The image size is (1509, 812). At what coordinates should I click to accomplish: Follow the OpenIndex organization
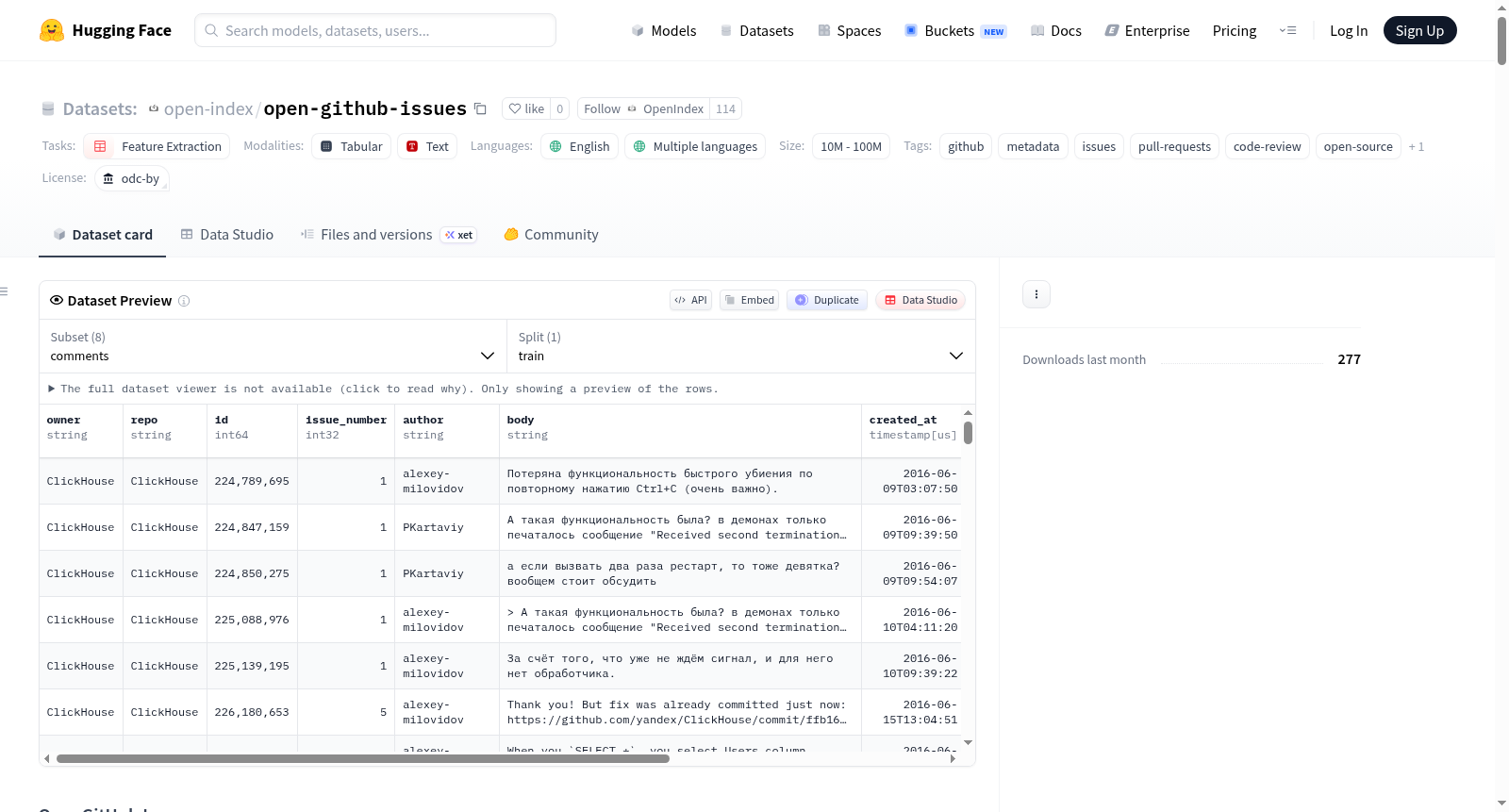tap(643, 108)
